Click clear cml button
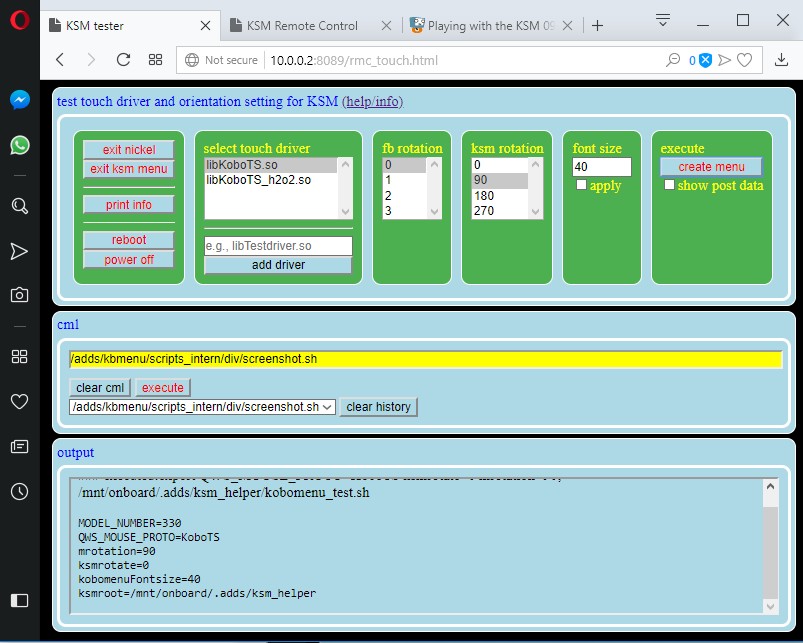The width and height of the screenshot is (803, 643). tap(100, 388)
